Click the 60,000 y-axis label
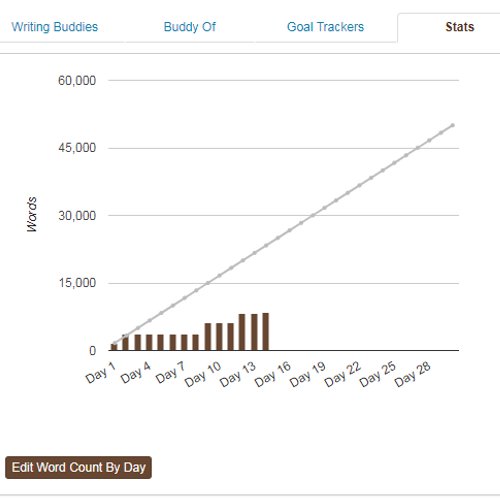The image size is (500, 500). click(x=77, y=80)
